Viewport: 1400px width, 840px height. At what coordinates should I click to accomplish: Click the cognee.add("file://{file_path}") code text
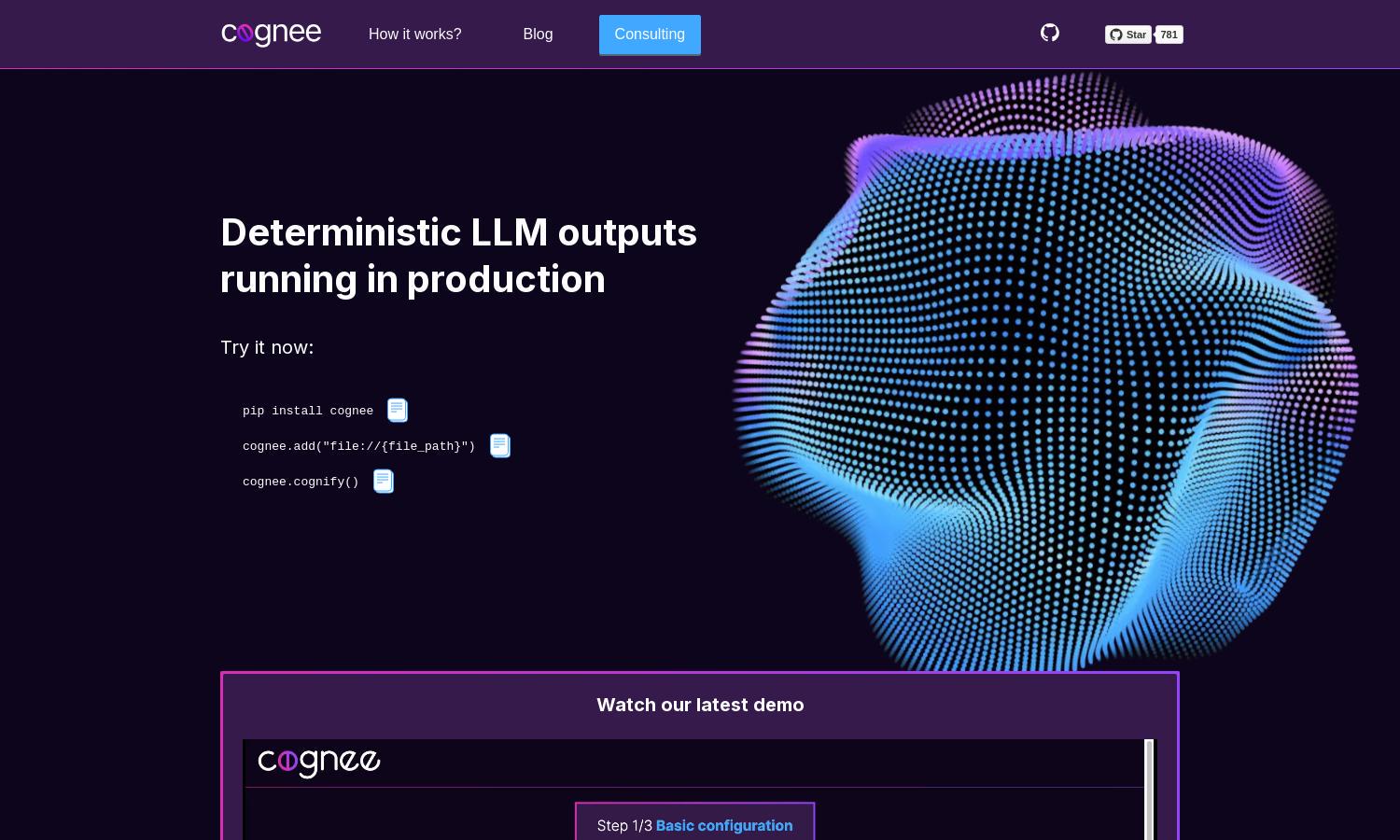click(358, 446)
